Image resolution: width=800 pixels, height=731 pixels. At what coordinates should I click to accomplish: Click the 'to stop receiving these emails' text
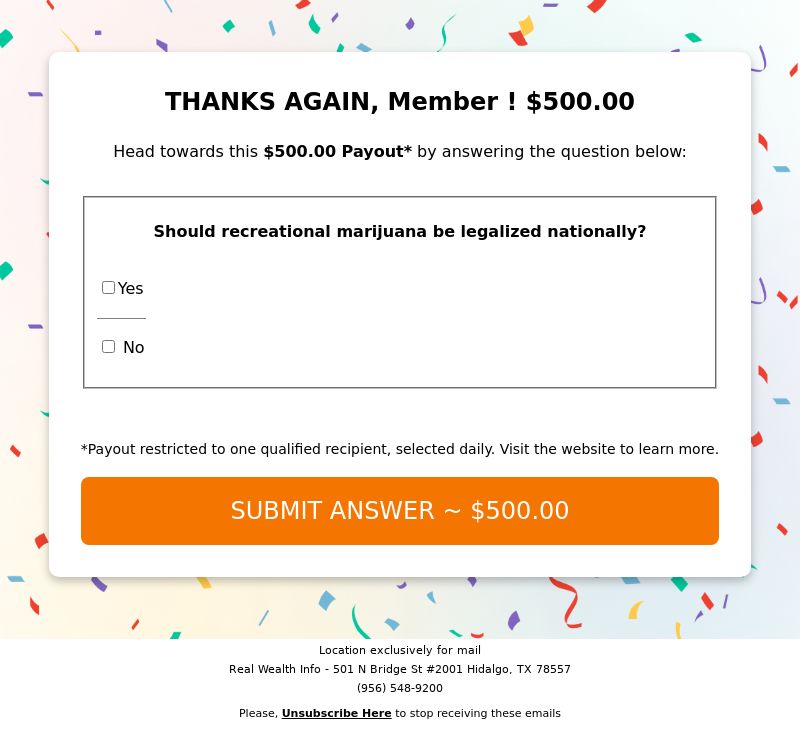tap(478, 713)
